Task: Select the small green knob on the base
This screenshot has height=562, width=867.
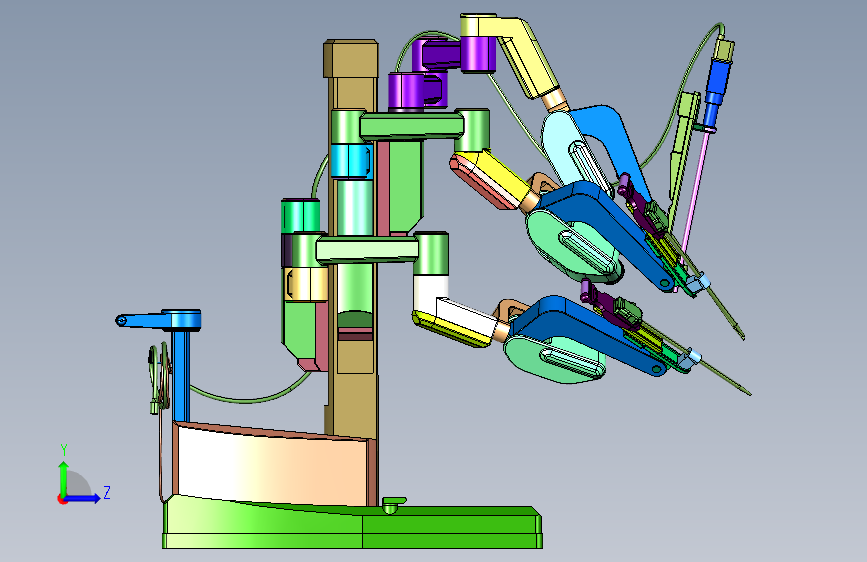Action: click(x=393, y=504)
